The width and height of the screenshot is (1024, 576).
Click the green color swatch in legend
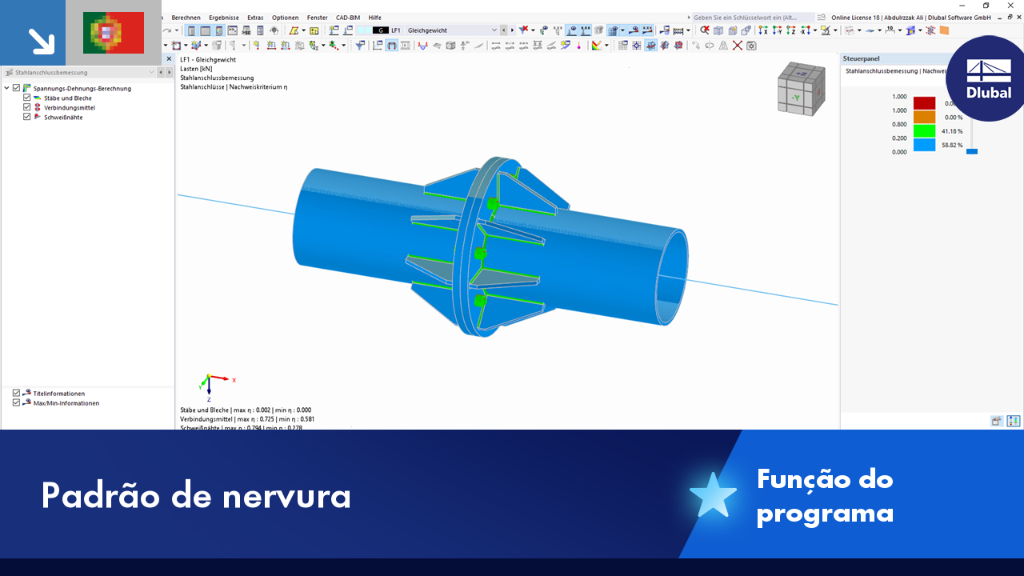924,131
